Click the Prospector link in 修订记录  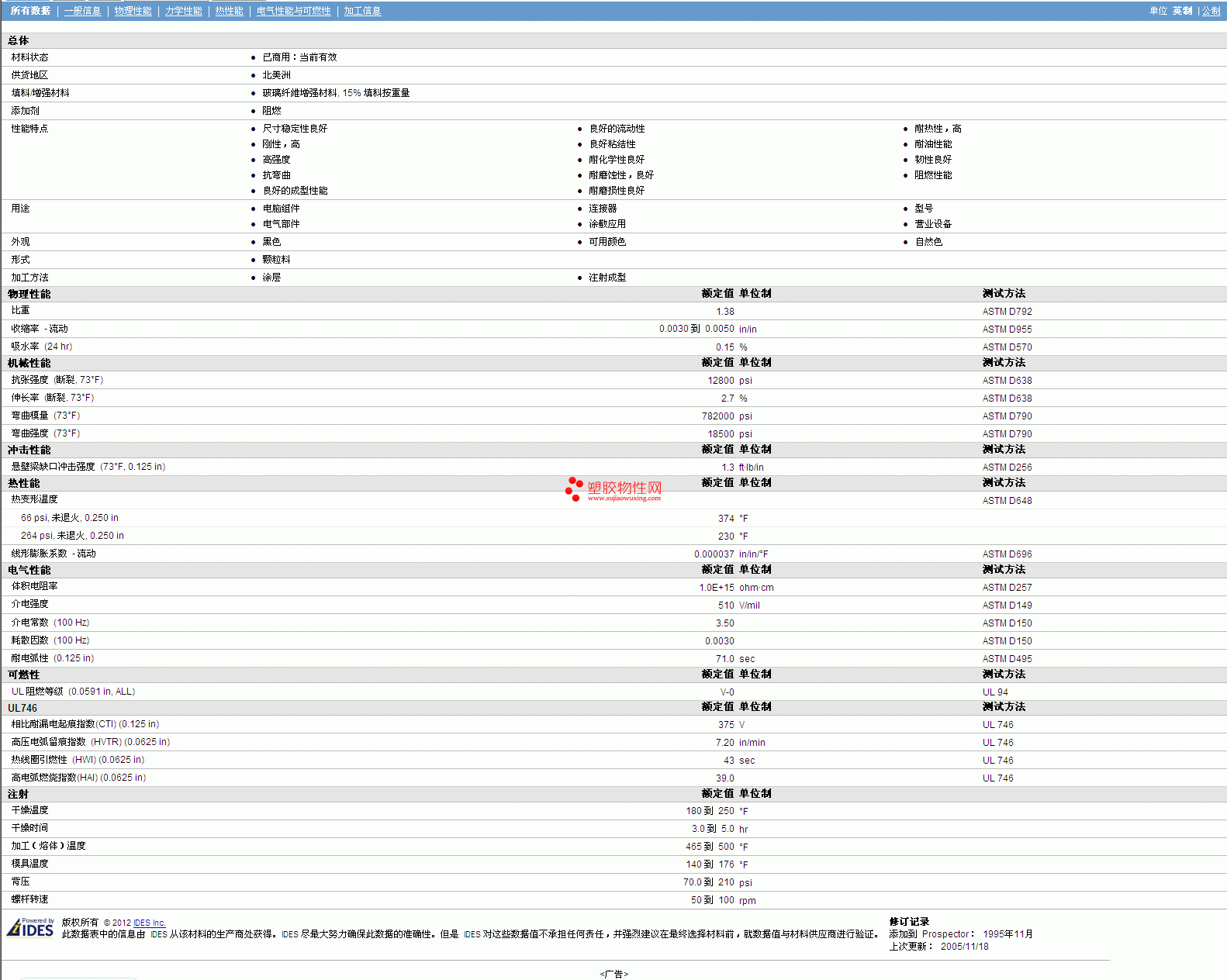(945, 934)
